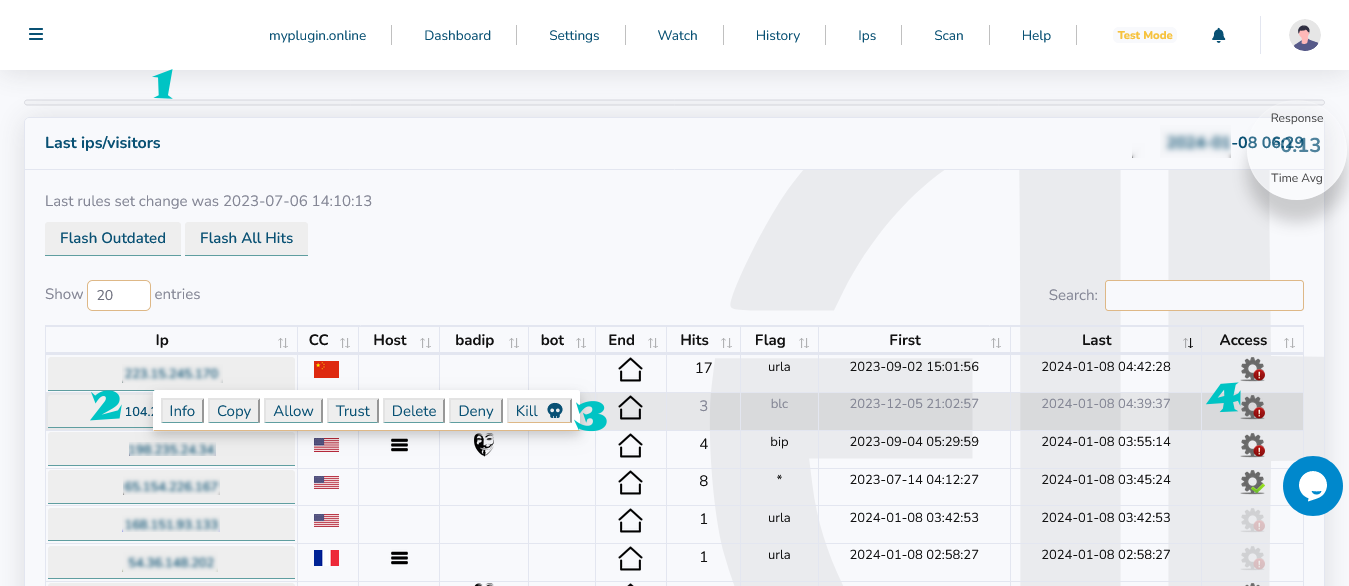This screenshot has height=586, width=1349.
Task: Click IP 65.154.226.167 cell
Action: tap(171, 487)
